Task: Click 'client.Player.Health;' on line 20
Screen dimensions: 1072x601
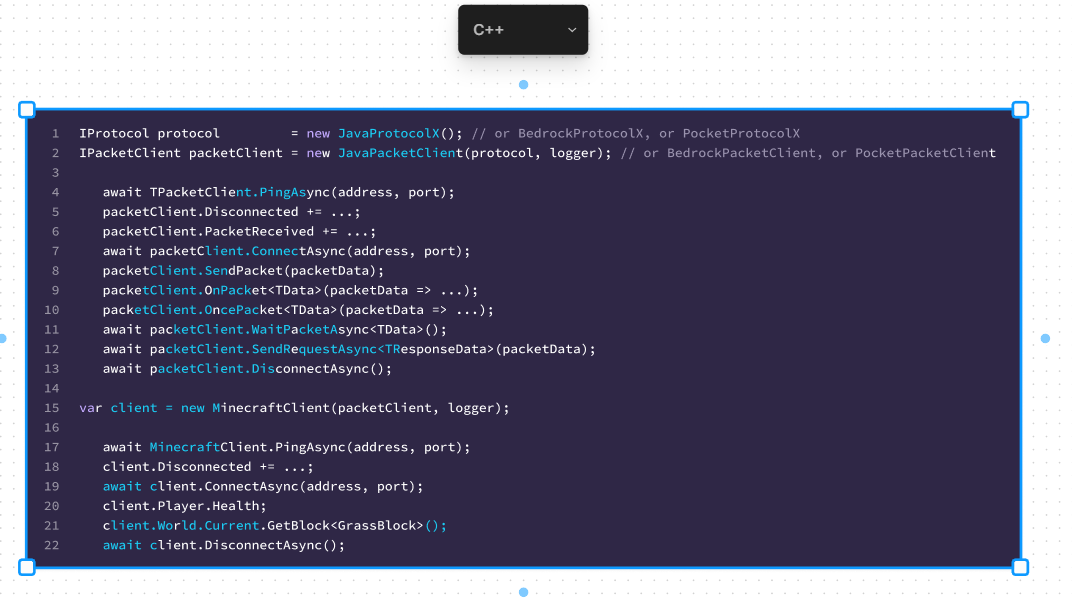Action: pyautogui.click(x=185, y=506)
